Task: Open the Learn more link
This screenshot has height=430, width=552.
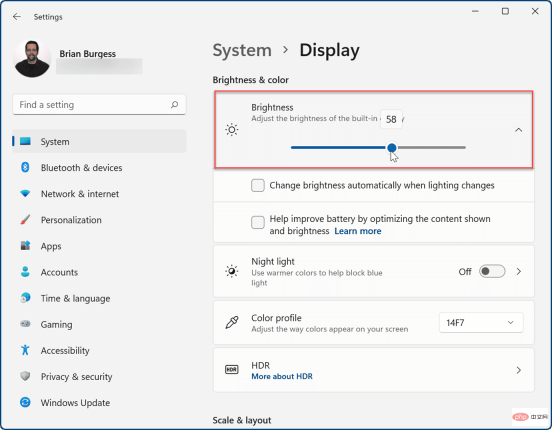Action: (358, 231)
